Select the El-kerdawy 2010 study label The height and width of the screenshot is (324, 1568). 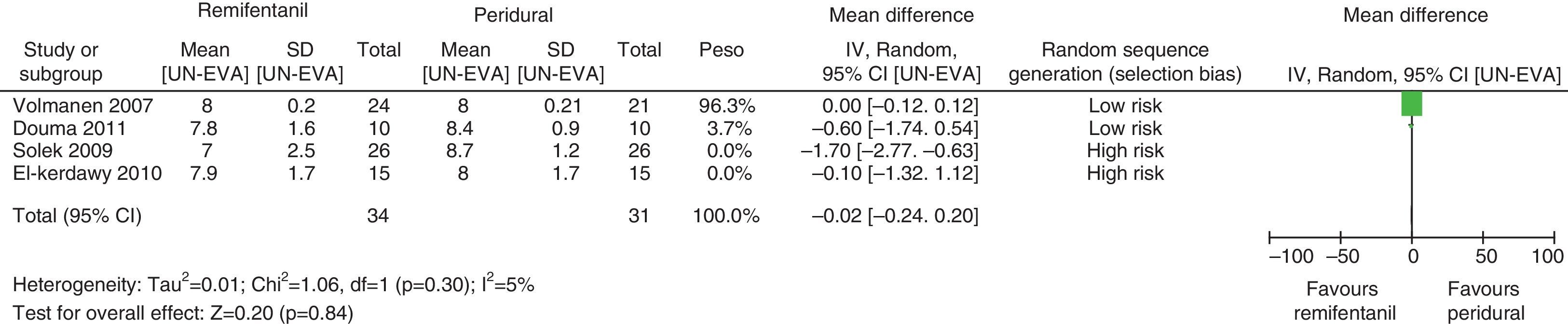point(88,173)
